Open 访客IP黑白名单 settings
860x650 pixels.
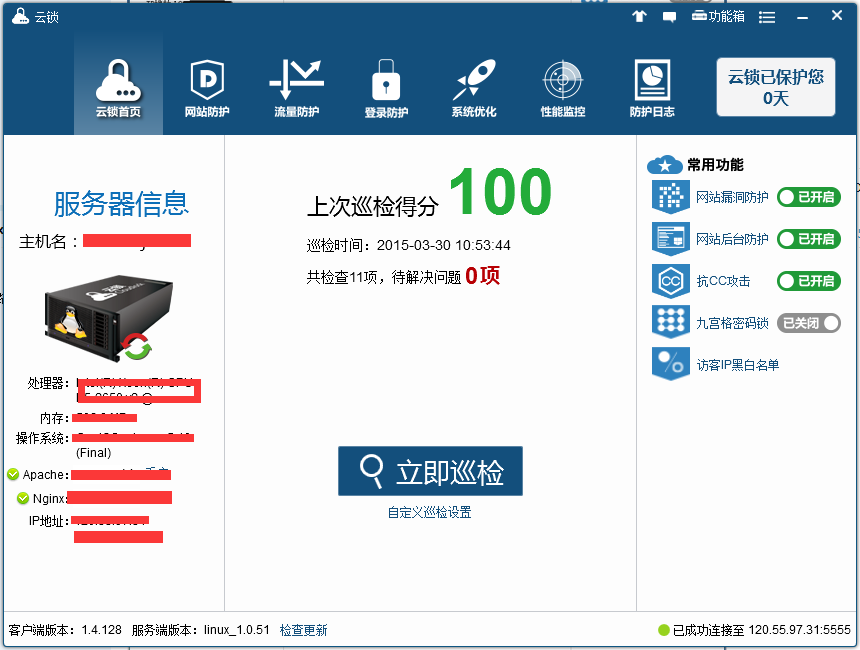tap(737, 365)
